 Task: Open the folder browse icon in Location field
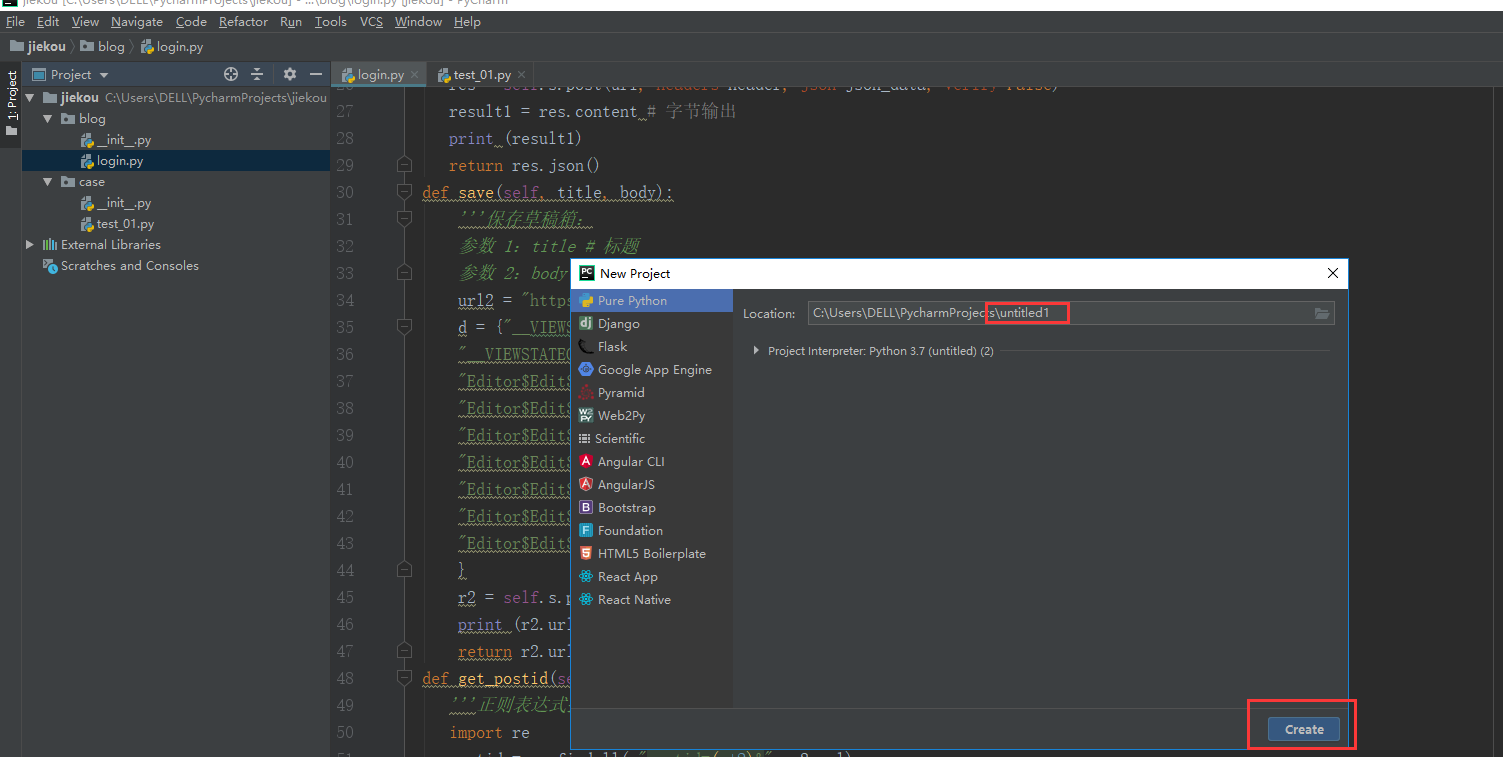[1322, 313]
